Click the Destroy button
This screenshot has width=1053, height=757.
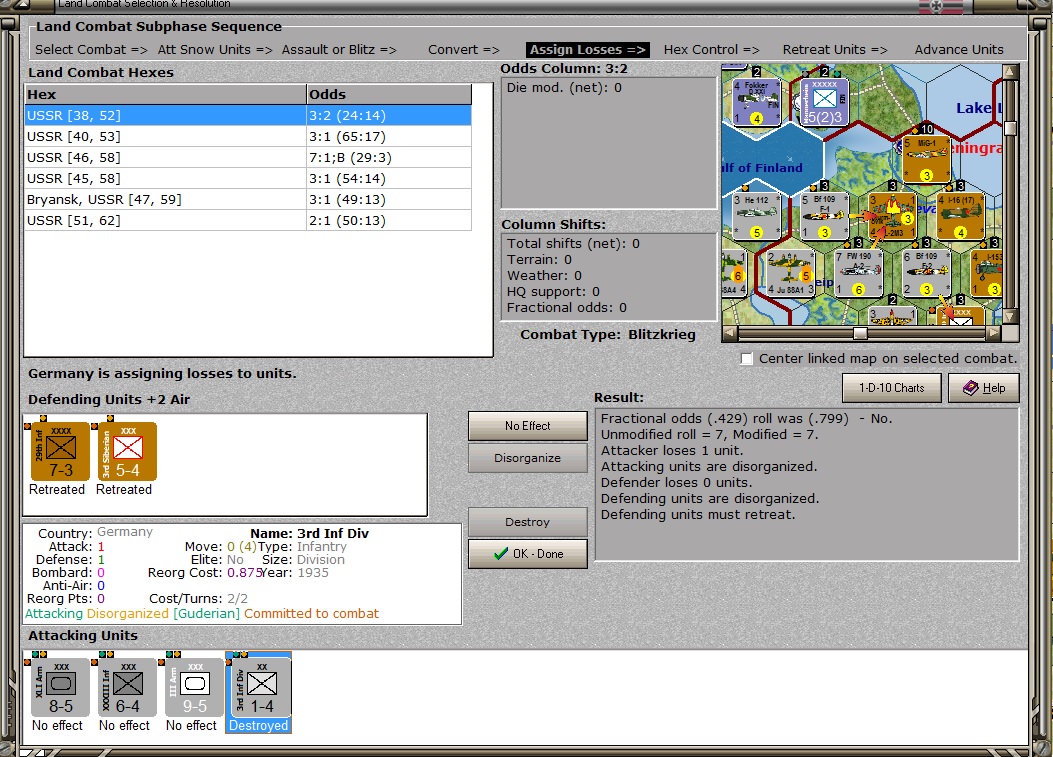coord(527,522)
